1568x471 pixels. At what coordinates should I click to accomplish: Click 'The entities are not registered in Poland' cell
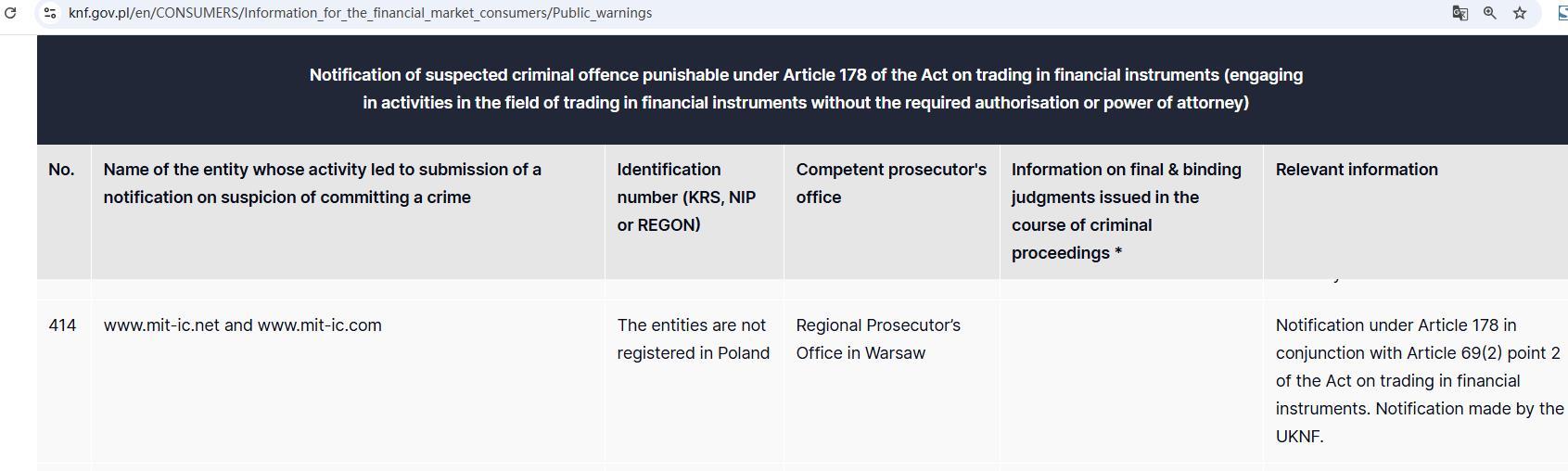693,339
